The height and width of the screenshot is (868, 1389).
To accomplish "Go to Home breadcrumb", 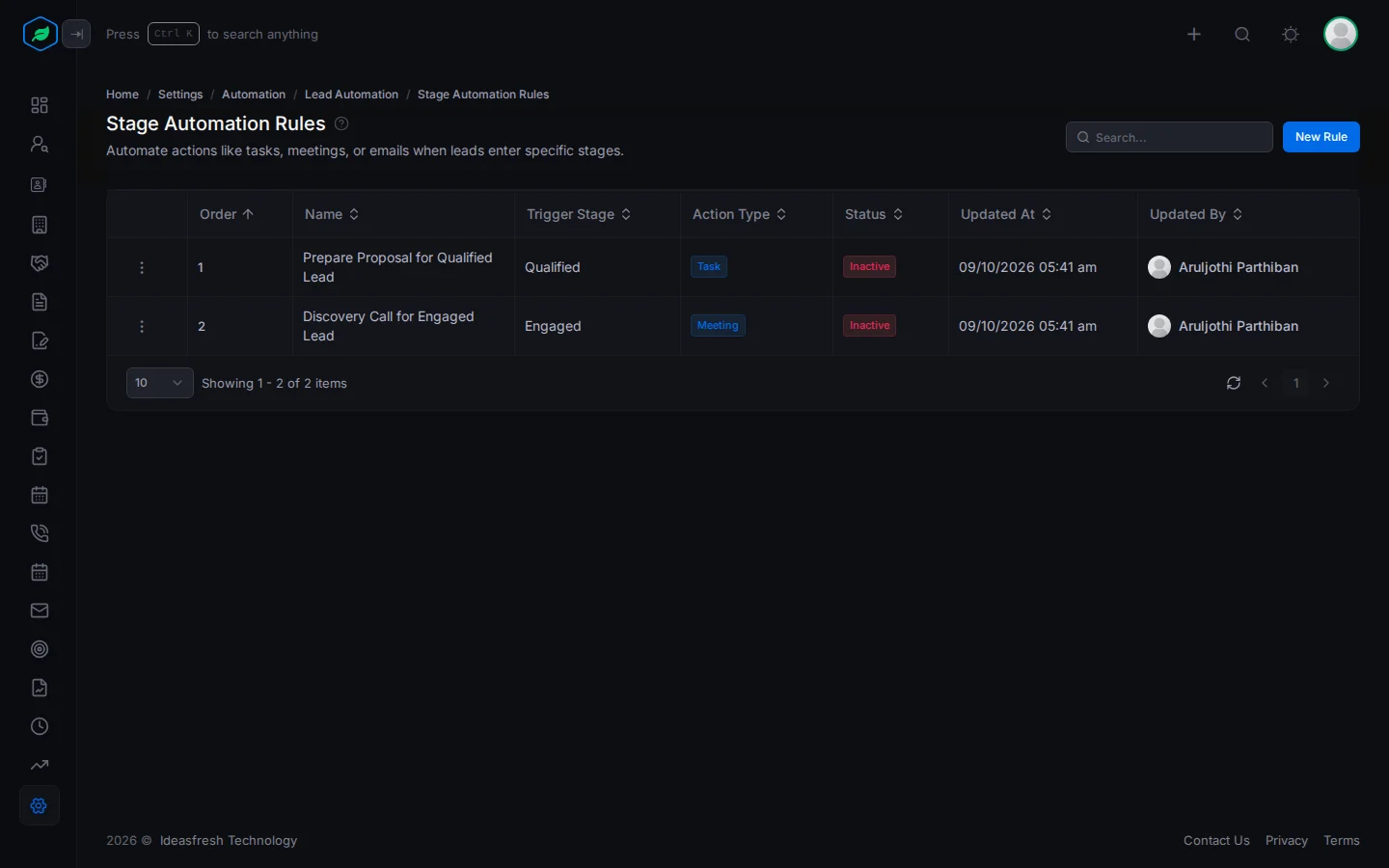I will click(123, 95).
